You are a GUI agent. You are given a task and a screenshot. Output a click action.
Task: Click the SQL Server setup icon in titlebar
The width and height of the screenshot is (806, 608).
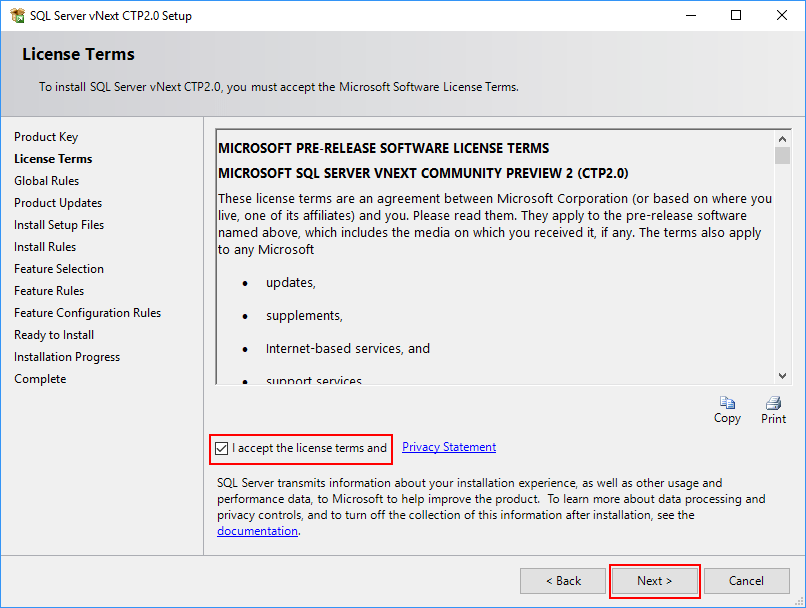18,15
